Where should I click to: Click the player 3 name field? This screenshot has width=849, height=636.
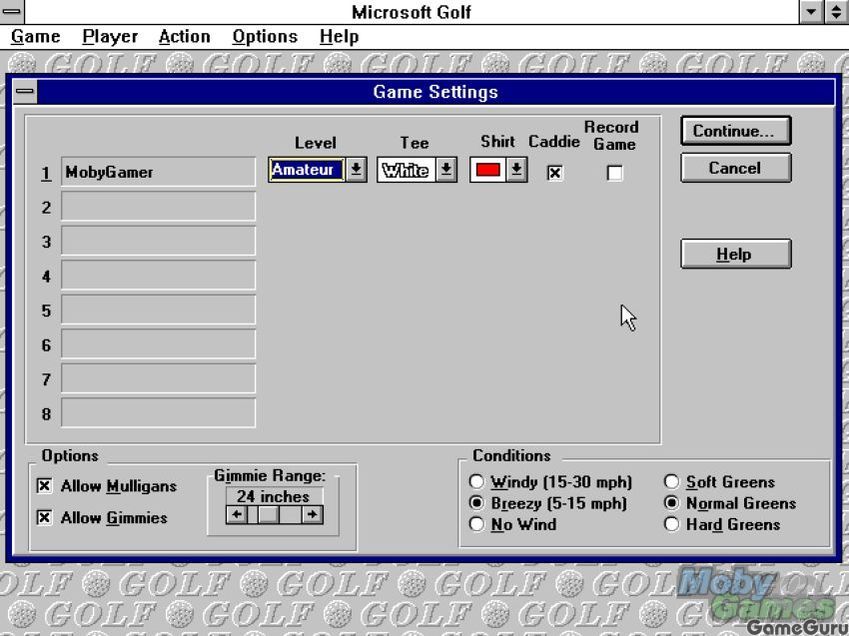click(x=158, y=241)
